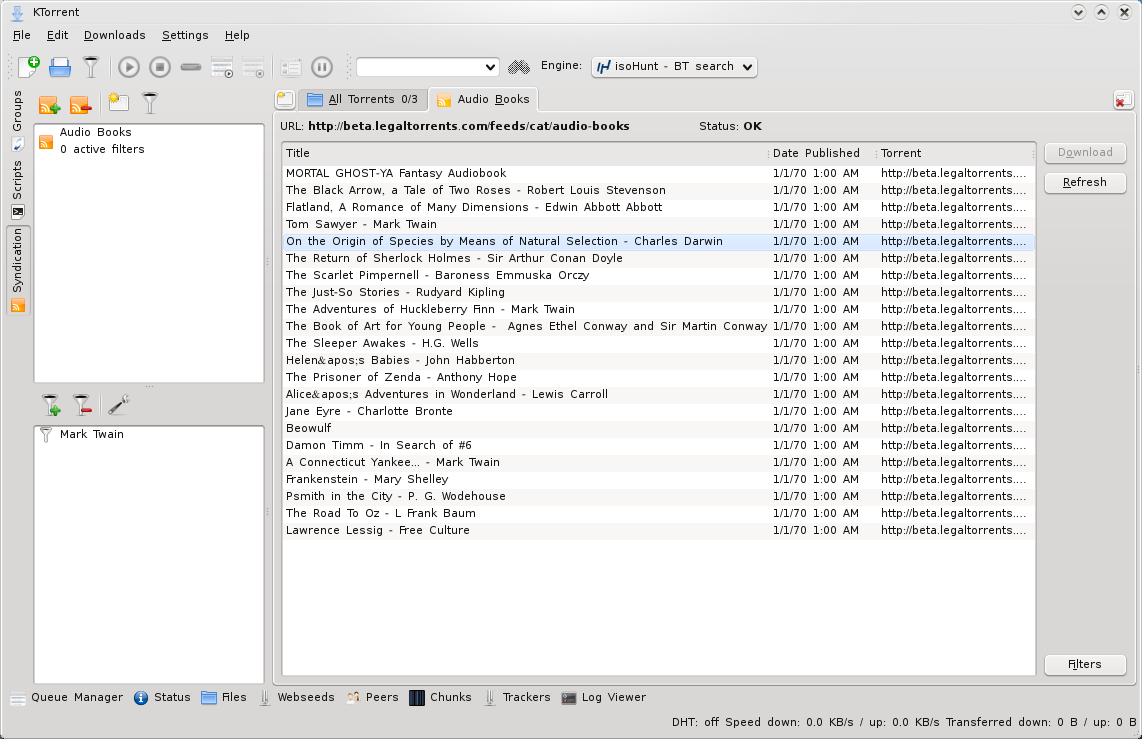Stop the torrent with the stop button

[x=160, y=67]
